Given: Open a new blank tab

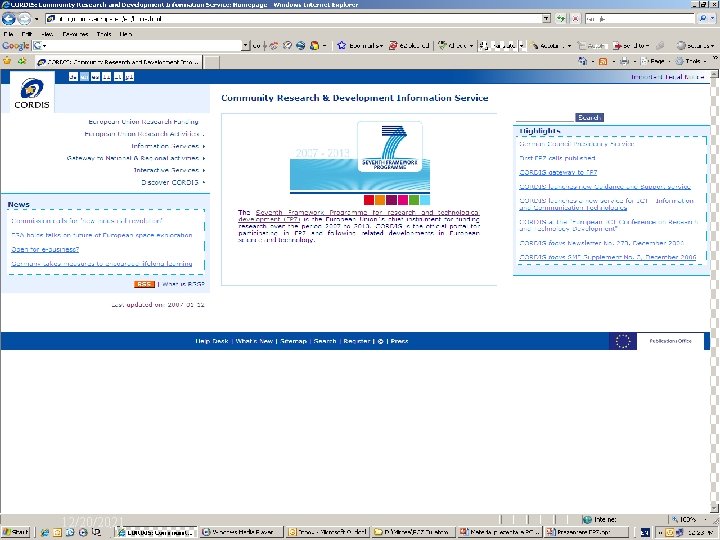Looking at the screenshot, I should (x=211, y=62).
